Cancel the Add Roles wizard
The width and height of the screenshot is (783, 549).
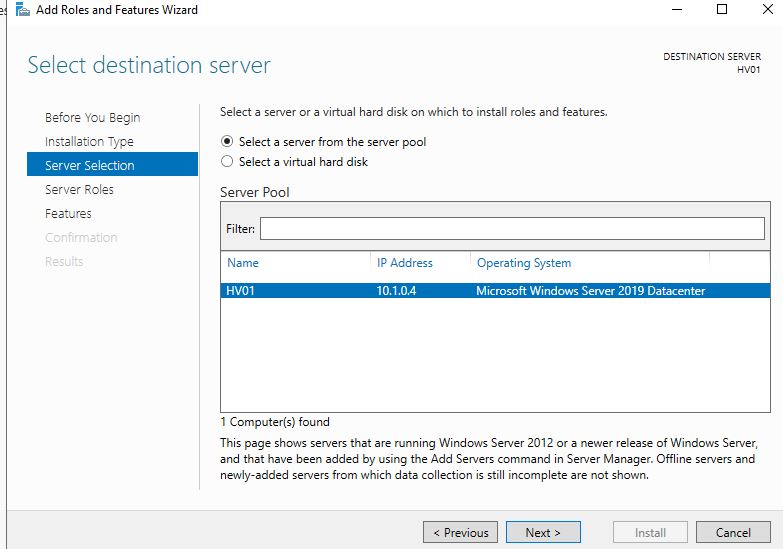click(733, 532)
